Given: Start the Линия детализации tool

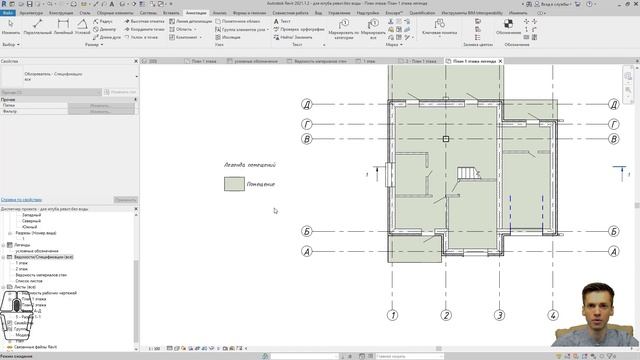Looking at the screenshot, I should (x=191, y=21).
